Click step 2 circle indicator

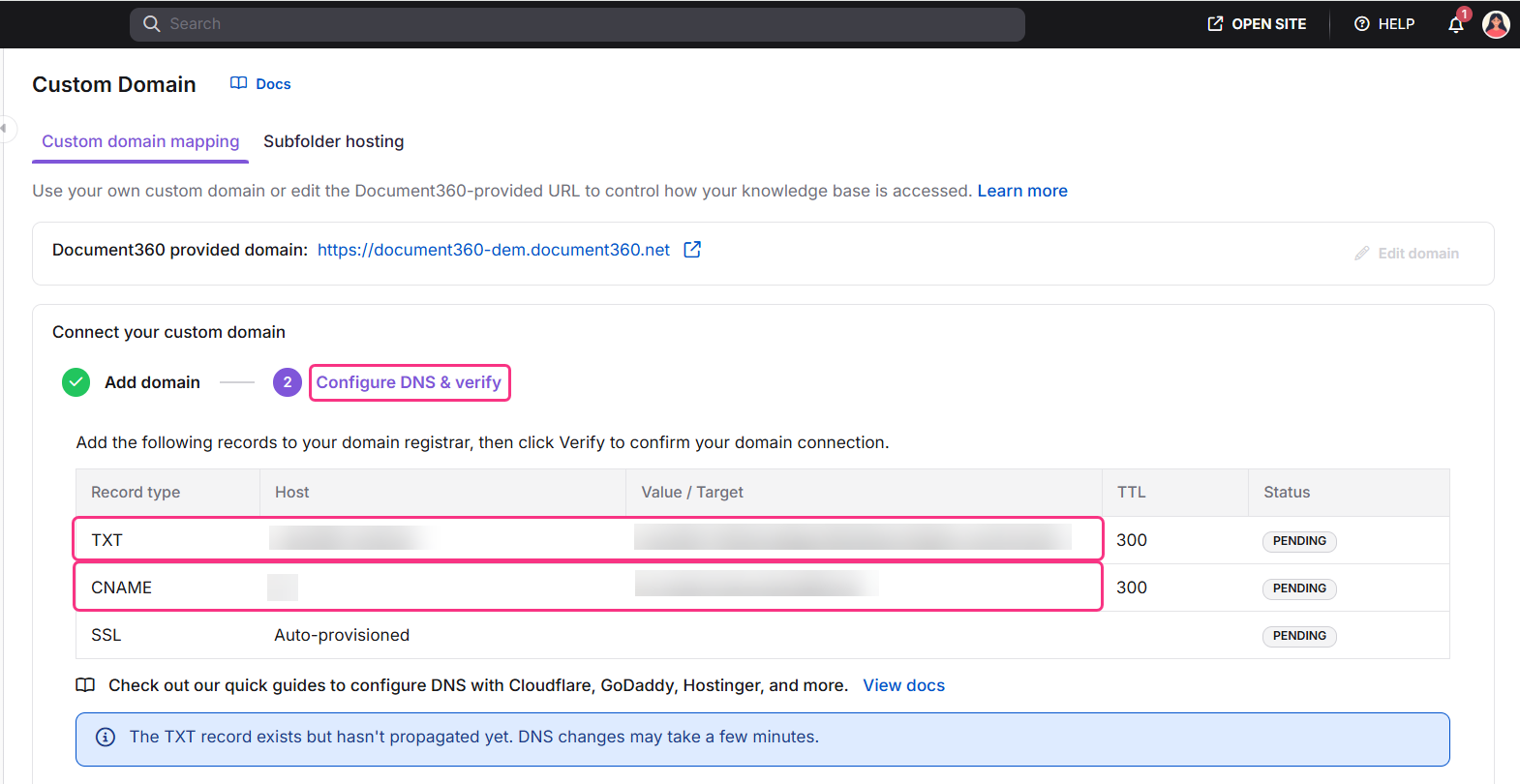click(x=288, y=382)
